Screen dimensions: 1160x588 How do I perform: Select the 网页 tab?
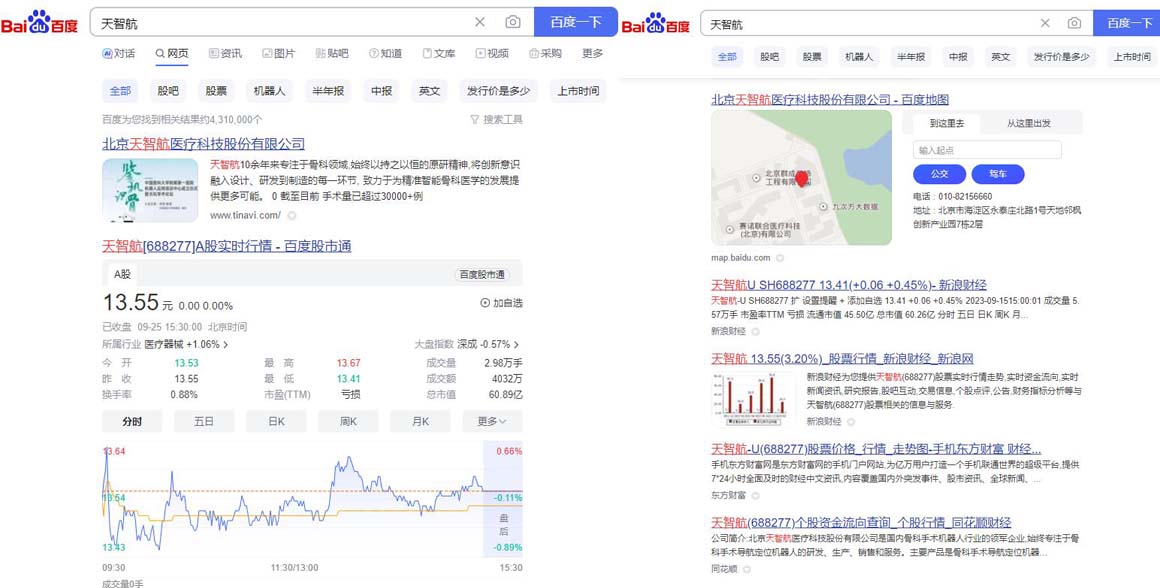(x=172, y=53)
